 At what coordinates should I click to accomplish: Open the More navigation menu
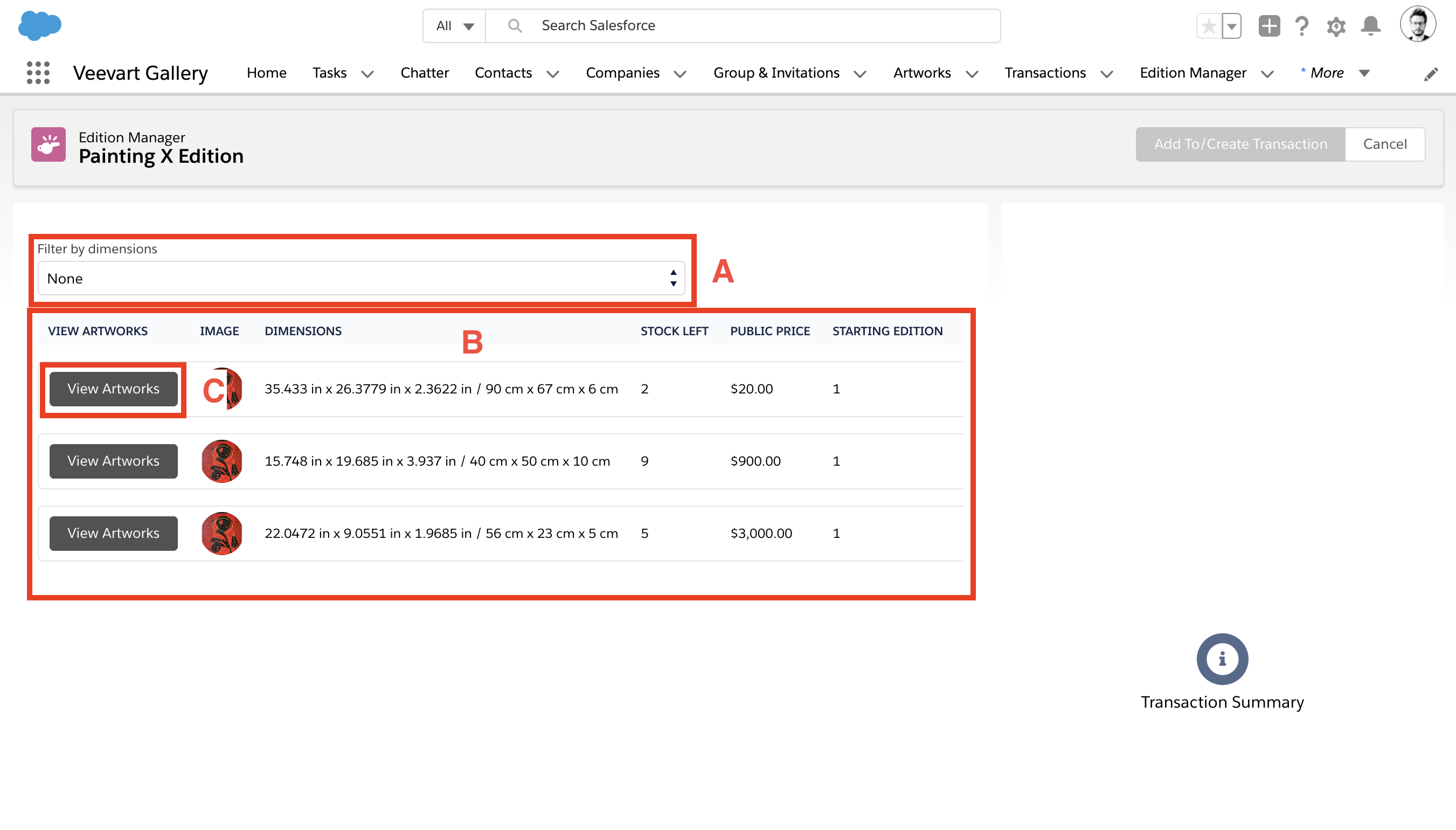click(x=1328, y=72)
